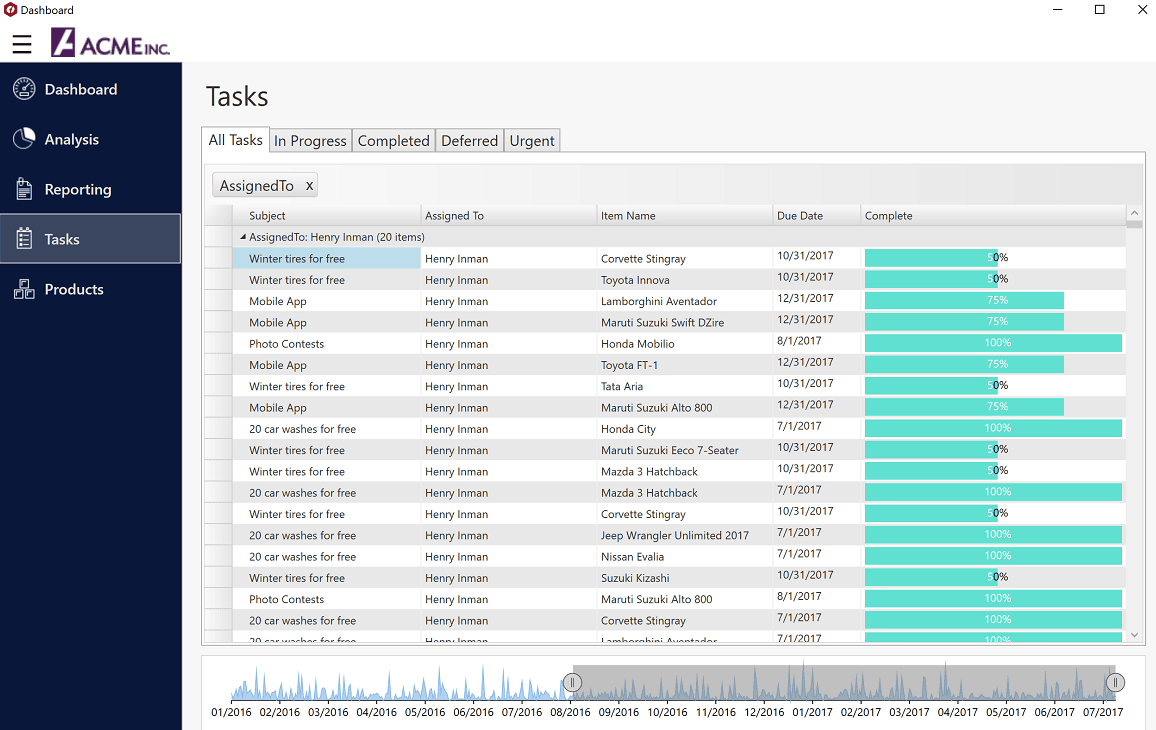1156x730 pixels.
Task: Sort by Item Name column header
Action: coord(685,216)
